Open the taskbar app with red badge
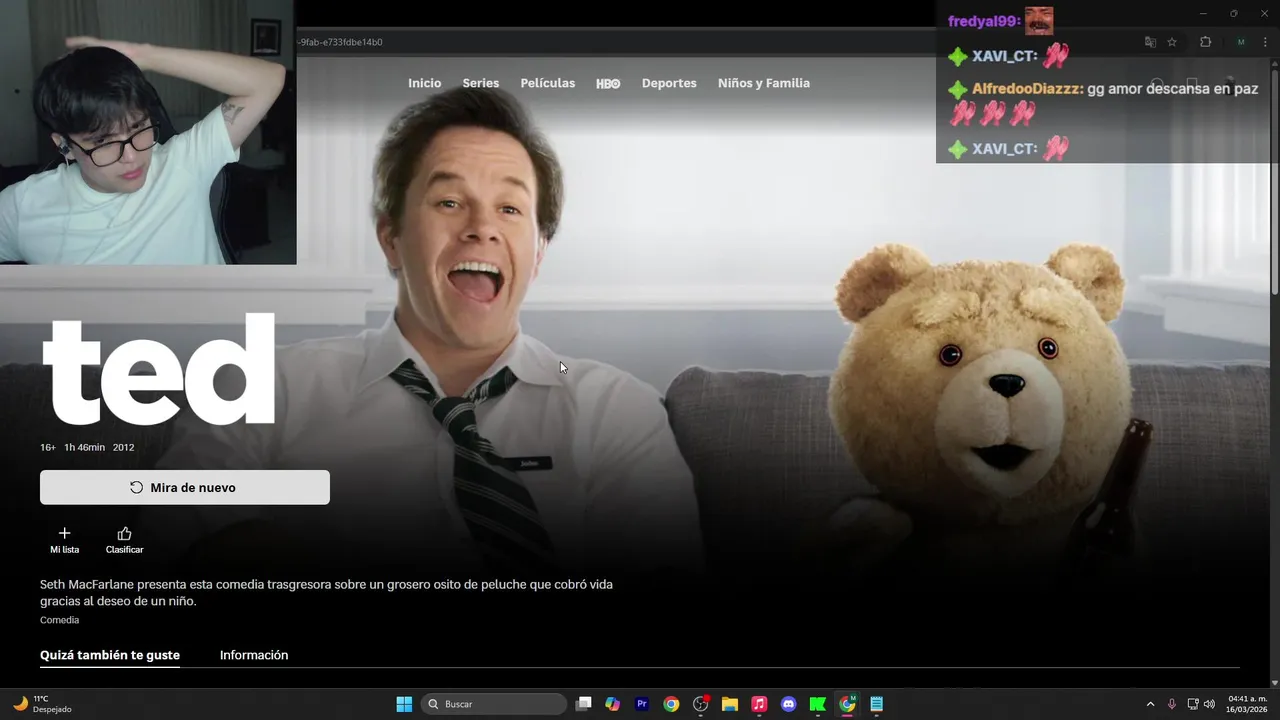Viewport: 1280px width, 720px height. [x=701, y=704]
